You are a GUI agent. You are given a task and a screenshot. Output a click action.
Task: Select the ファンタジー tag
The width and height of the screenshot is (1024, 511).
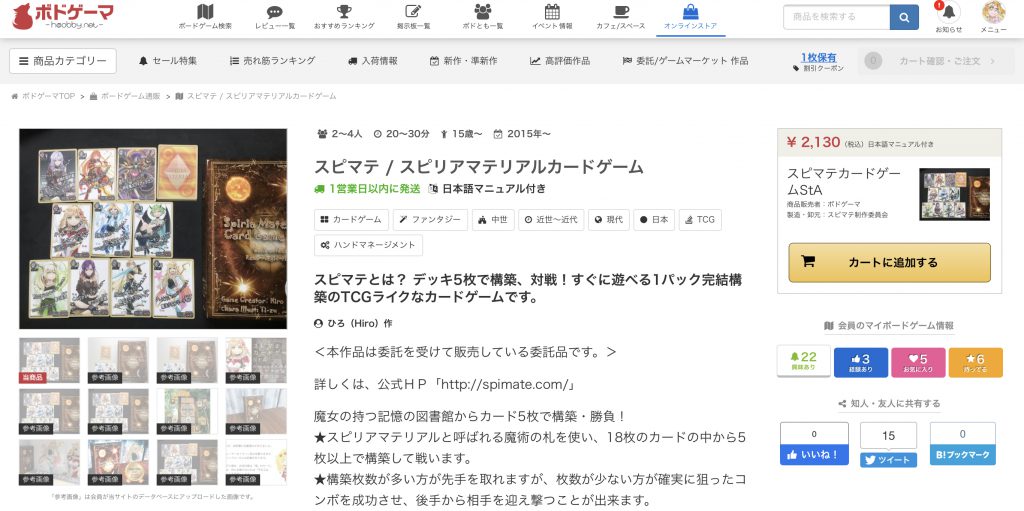coord(430,220)
